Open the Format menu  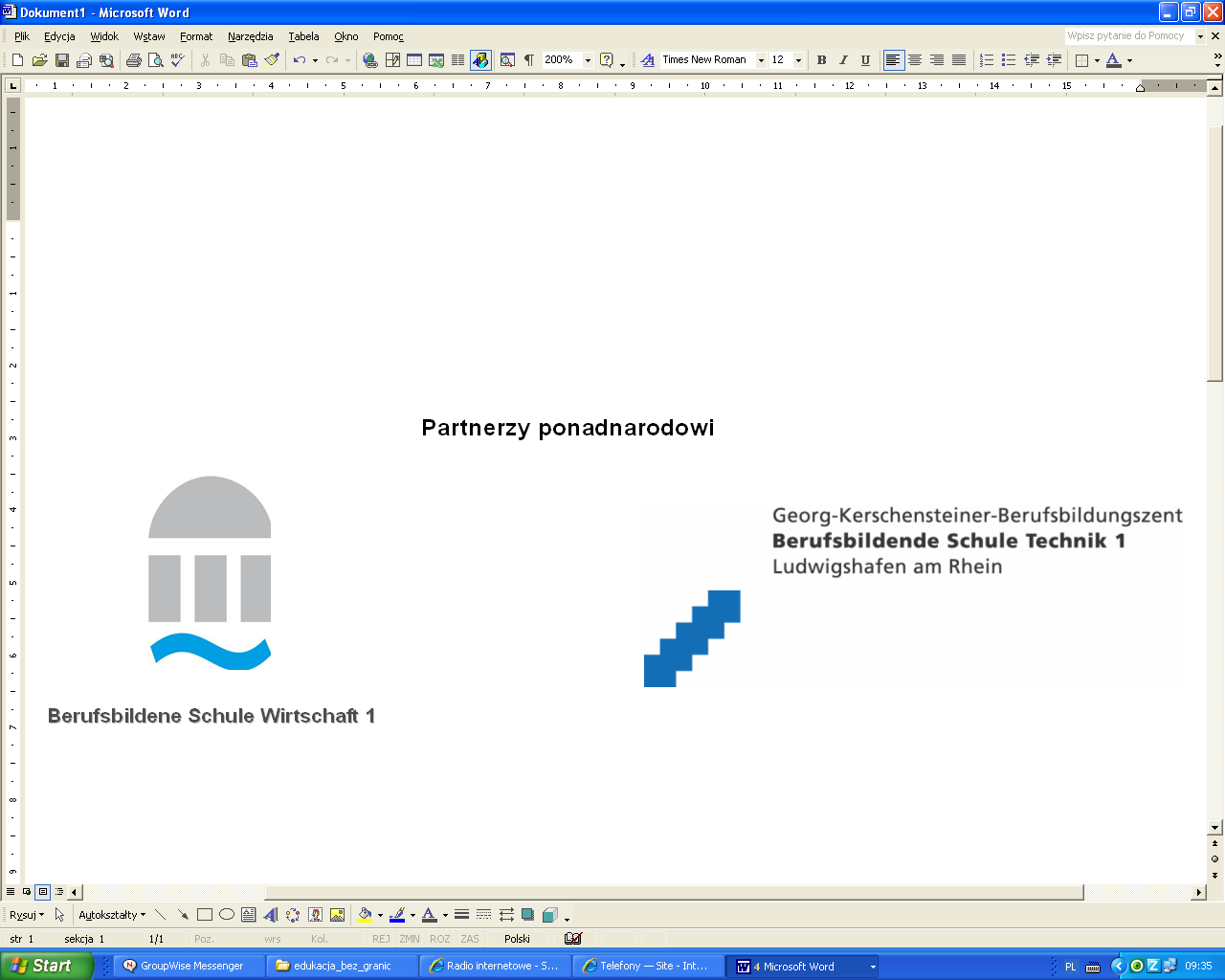[196, 36]
